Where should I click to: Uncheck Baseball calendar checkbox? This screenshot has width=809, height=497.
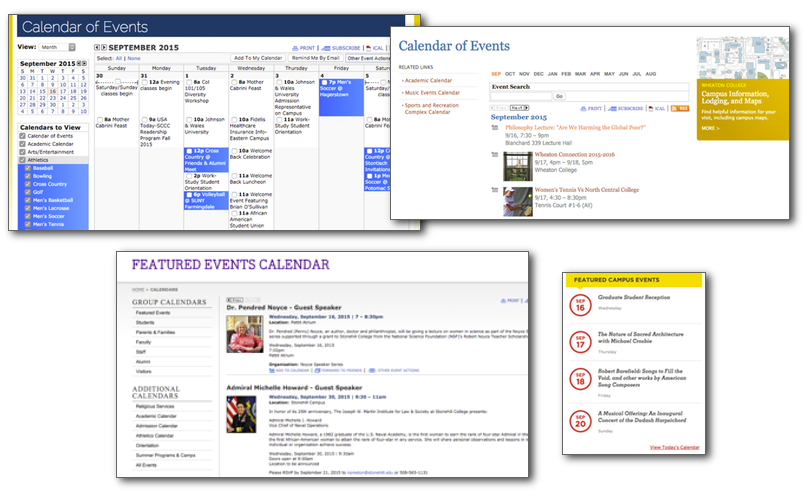(x=28, y=168)
